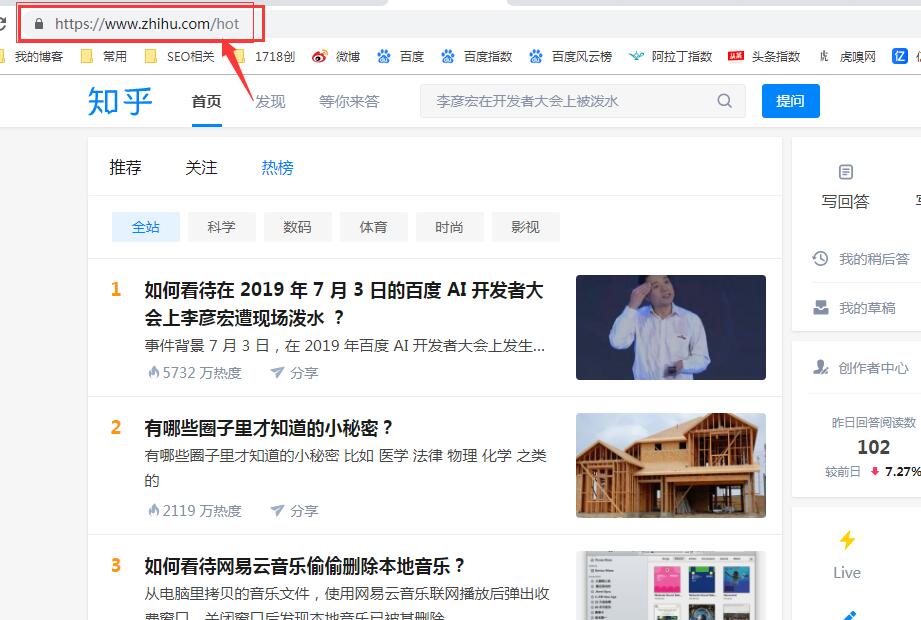Click the search magnifier icon

click(725, 101)
